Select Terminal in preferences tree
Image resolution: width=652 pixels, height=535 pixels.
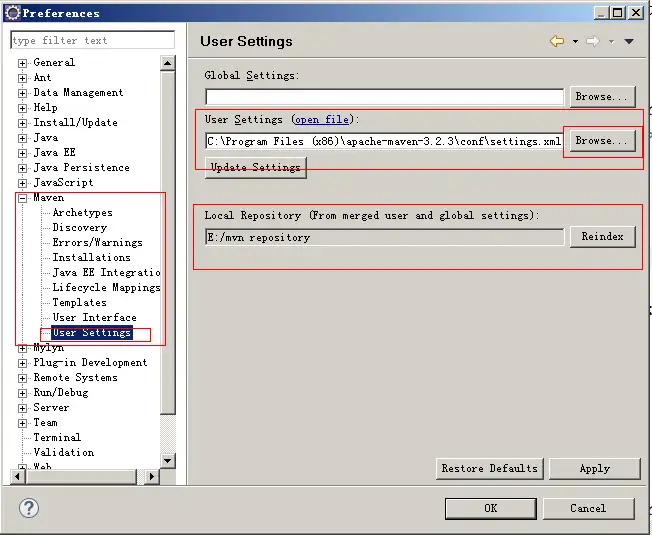tap(57, 437)
